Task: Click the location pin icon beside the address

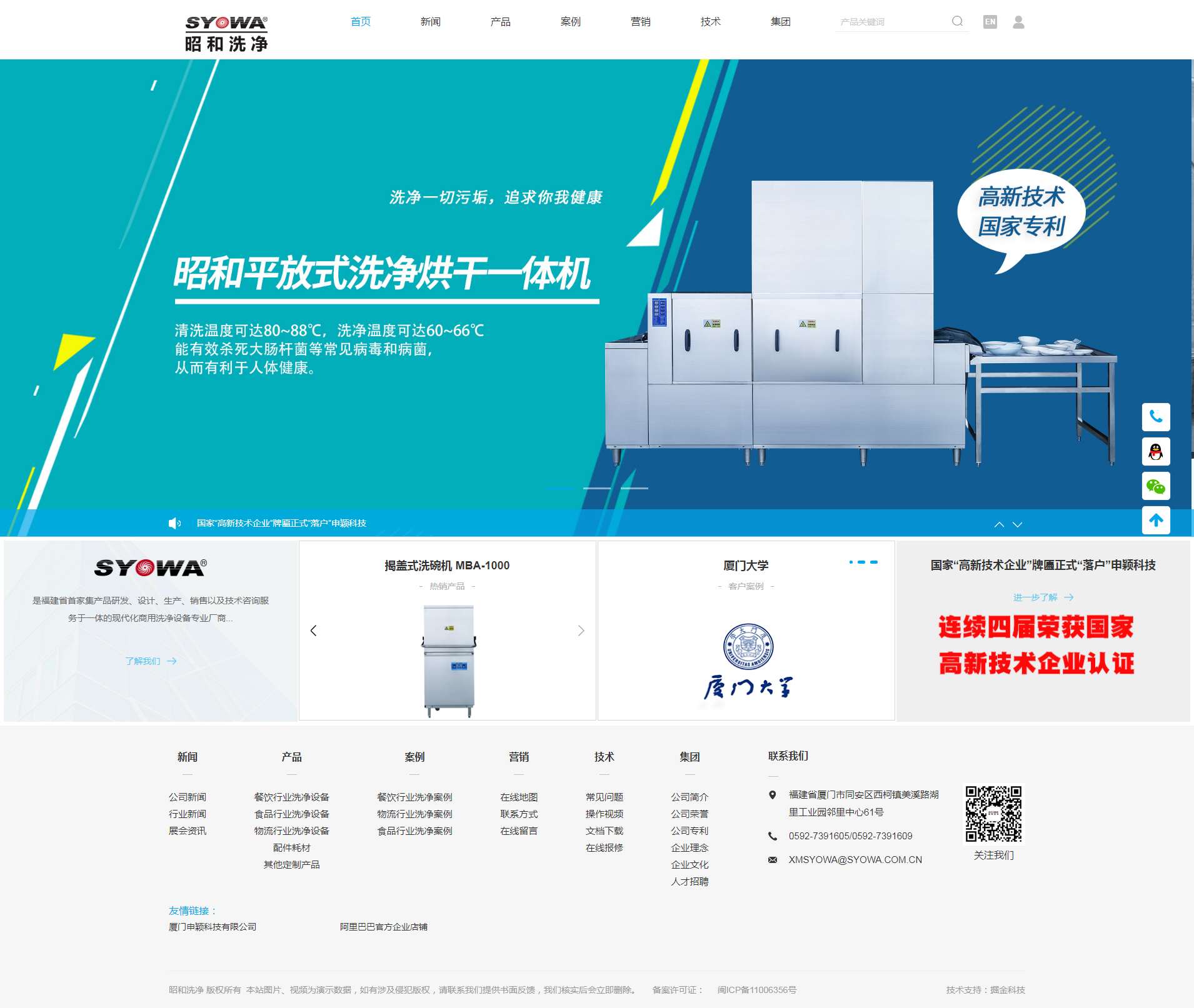Action: click(773, 796)
